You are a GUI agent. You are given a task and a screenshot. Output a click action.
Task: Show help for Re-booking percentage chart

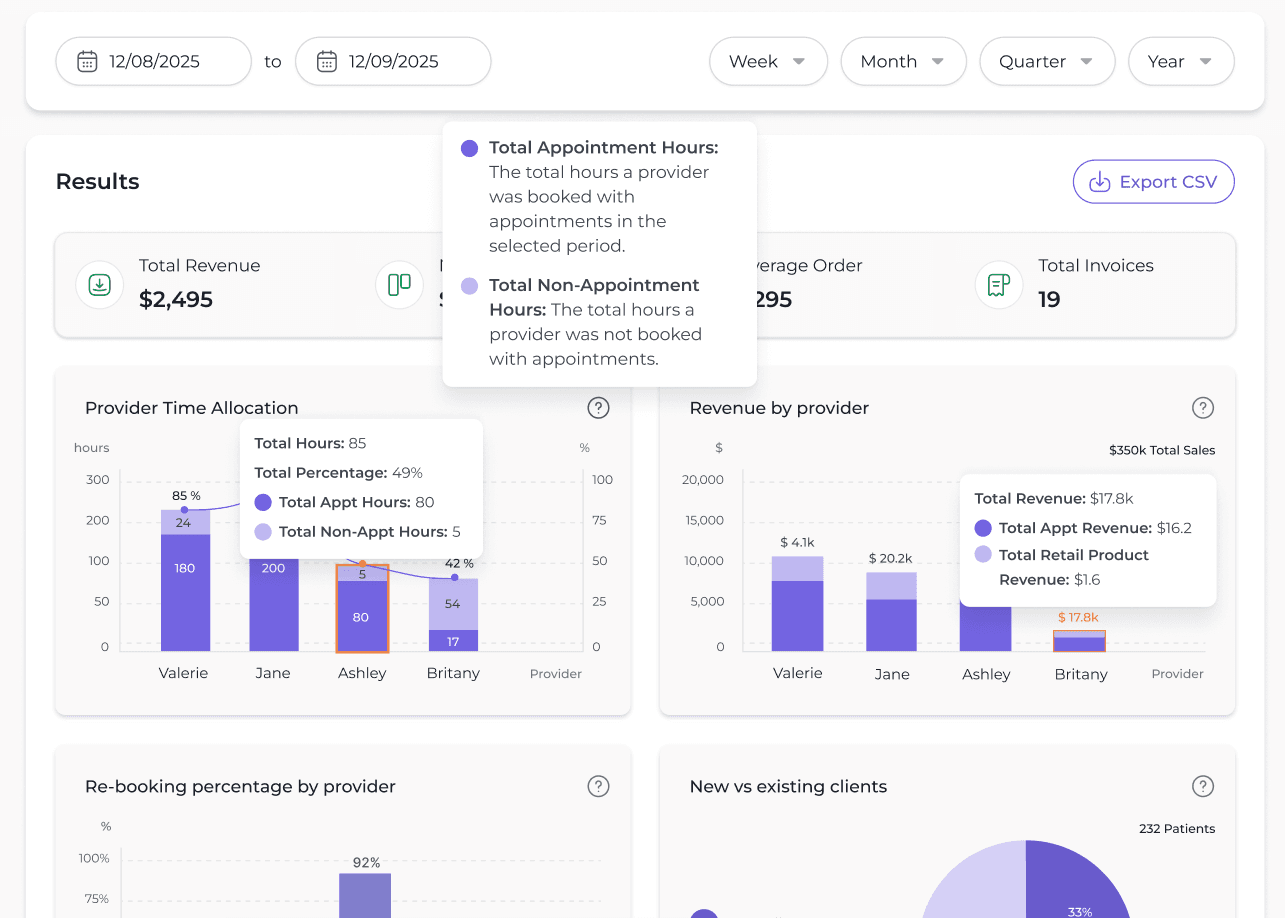click(598, 786)
